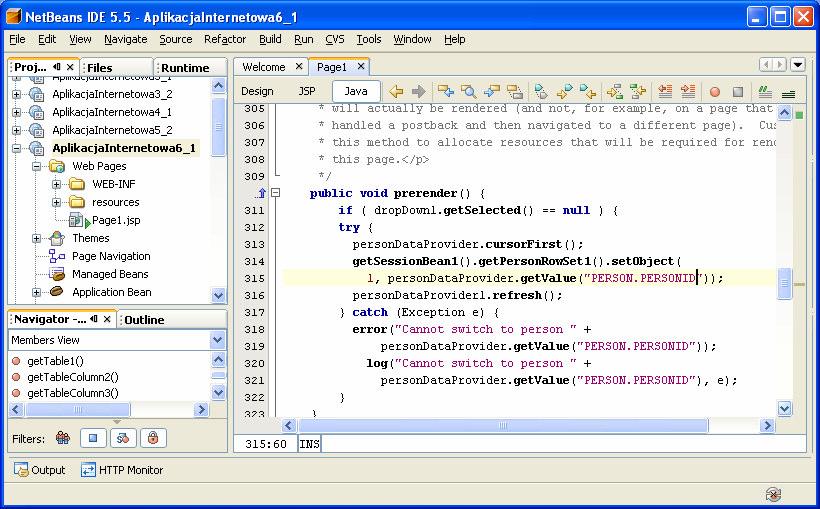Click the editor horizontal scrollbar thumb

click(x=503, y=425)
